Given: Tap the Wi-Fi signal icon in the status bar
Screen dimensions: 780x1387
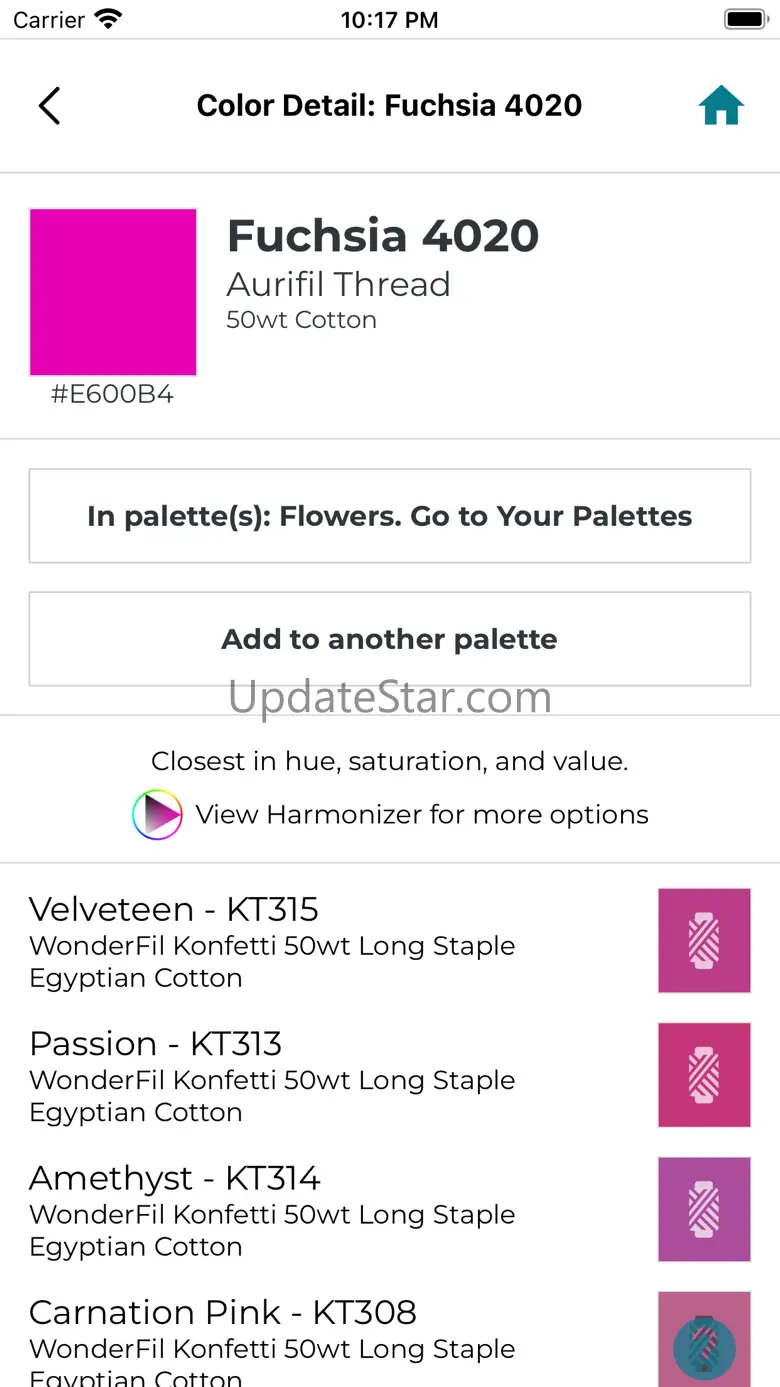Looking at the screenshot, I should coord(107,20).
